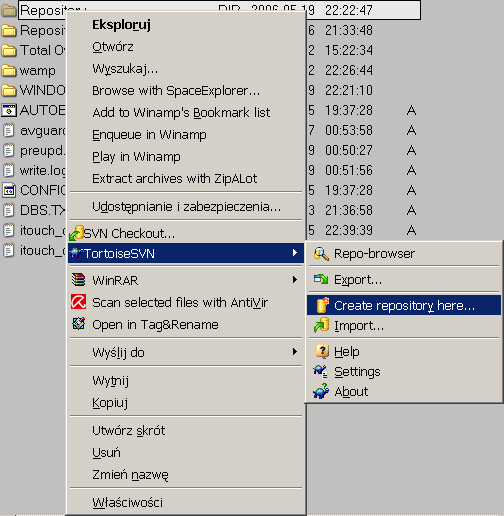This screenshot has height=516, width=504.
Task: Click the CONFIG file icon
Action: coord(9,190)
